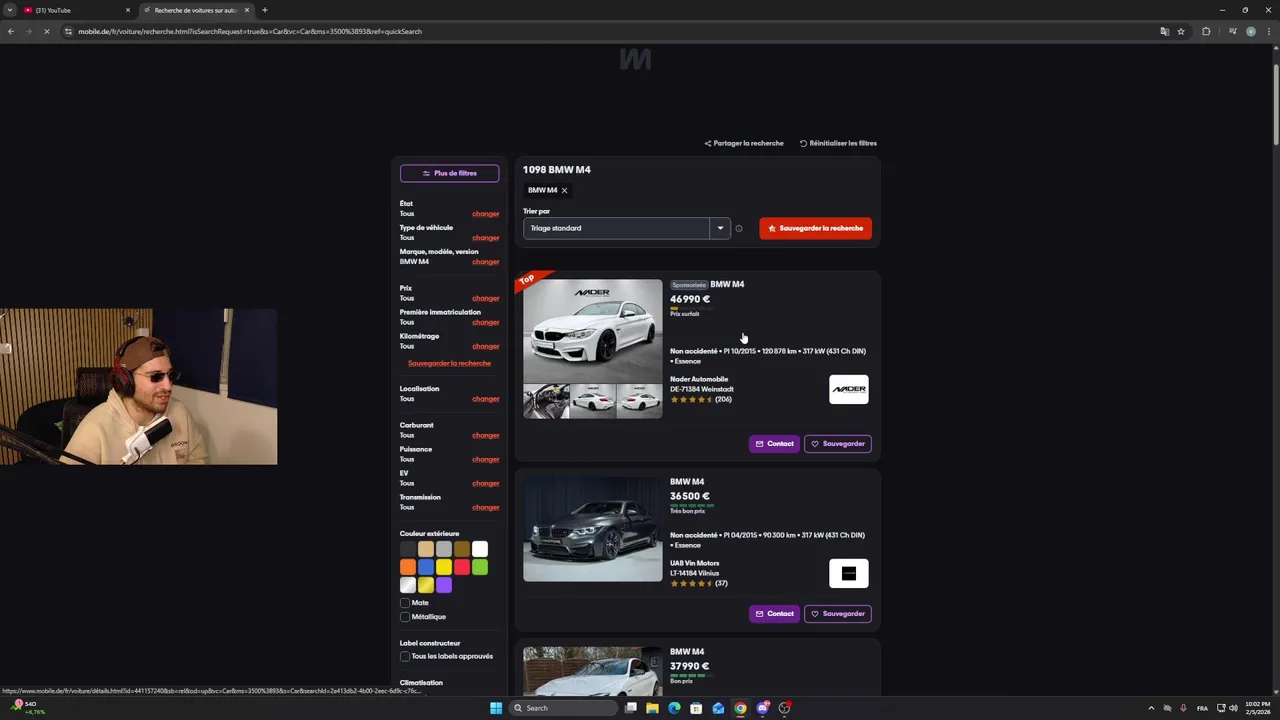
Task: Open File Explorer from taskbar
Action: [x=652, y=708]
